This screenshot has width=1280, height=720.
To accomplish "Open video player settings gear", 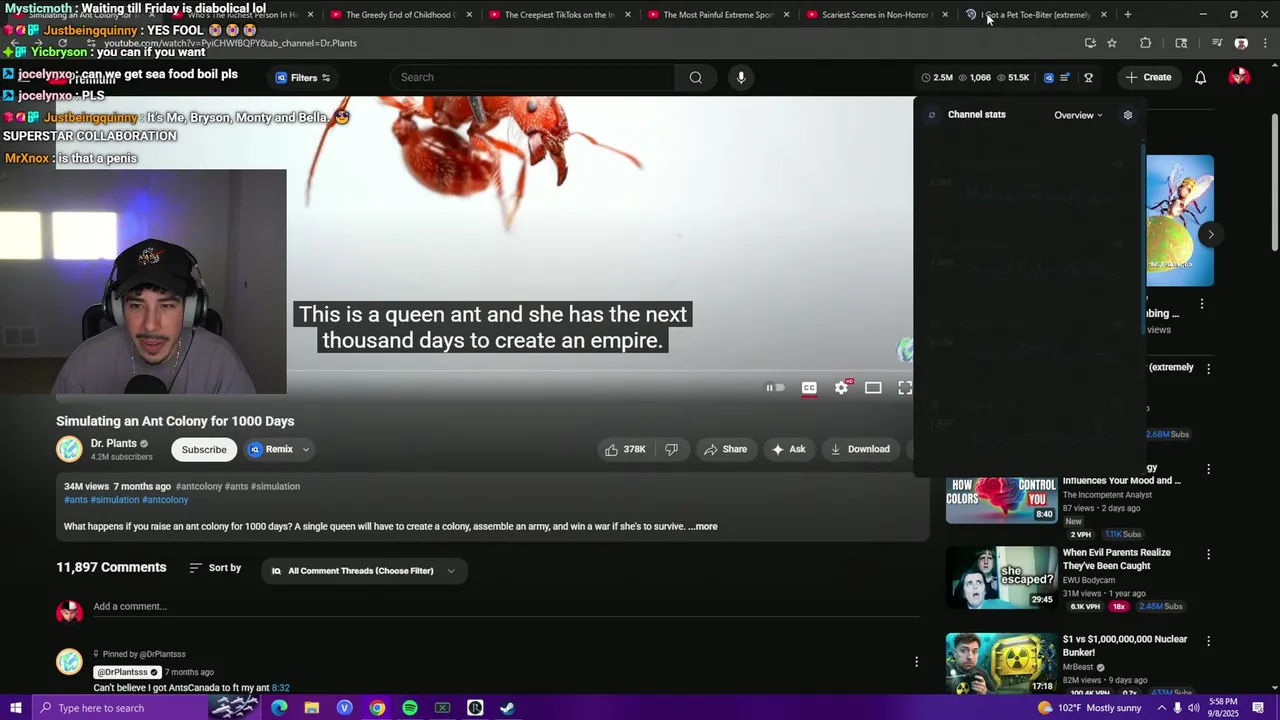I will coord(842,388).
